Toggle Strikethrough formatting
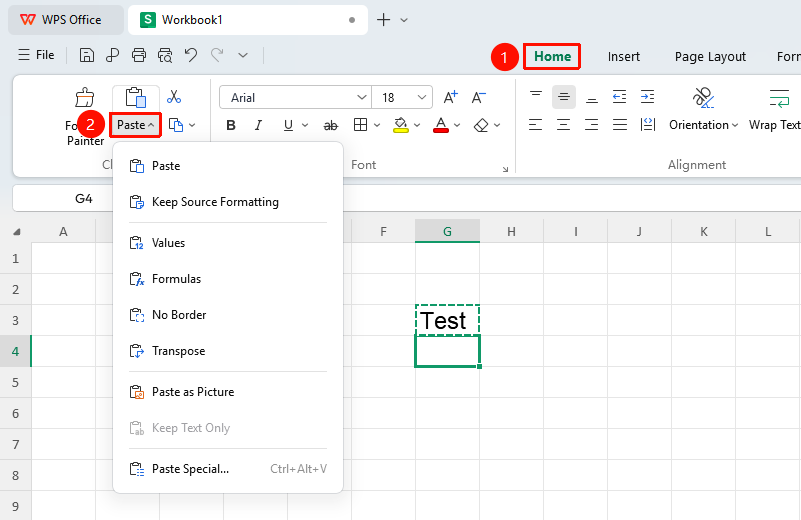Screen dimensions: 801x520 click(x=331, y=125)
